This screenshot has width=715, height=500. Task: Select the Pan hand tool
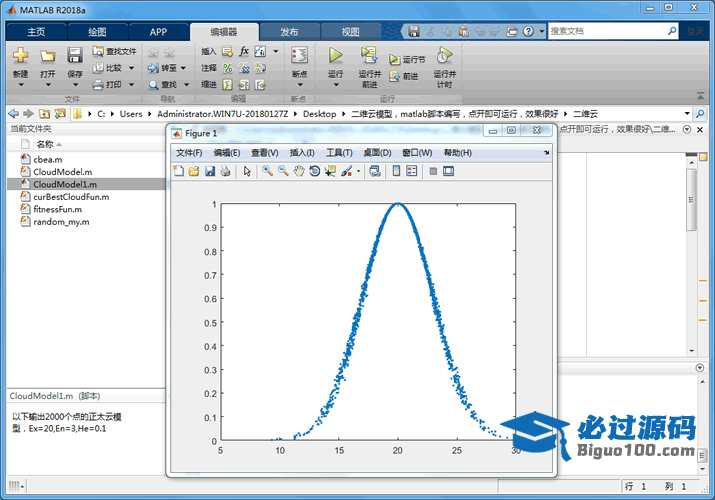(x=299, y=171)
